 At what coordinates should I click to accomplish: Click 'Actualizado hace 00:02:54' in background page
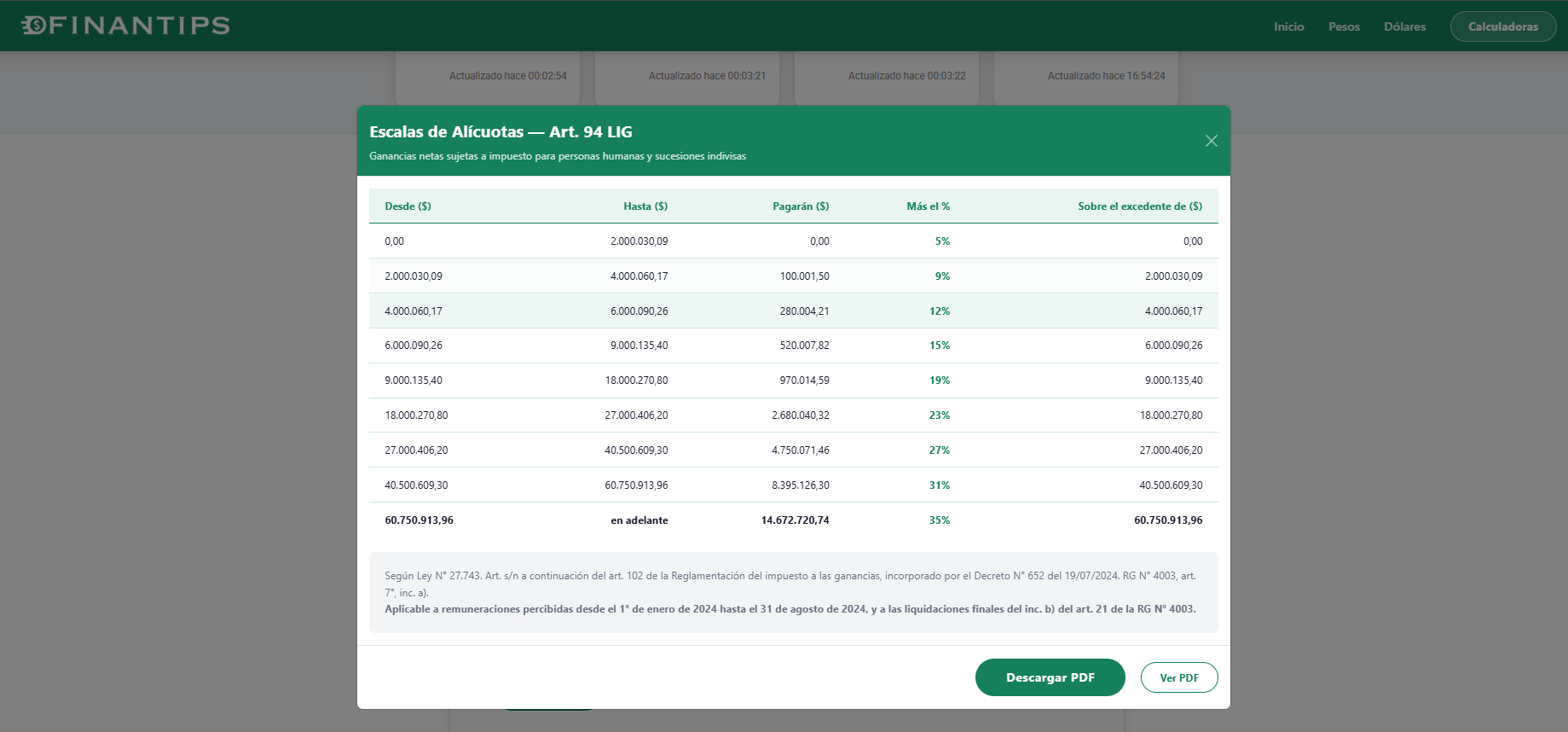508,76
